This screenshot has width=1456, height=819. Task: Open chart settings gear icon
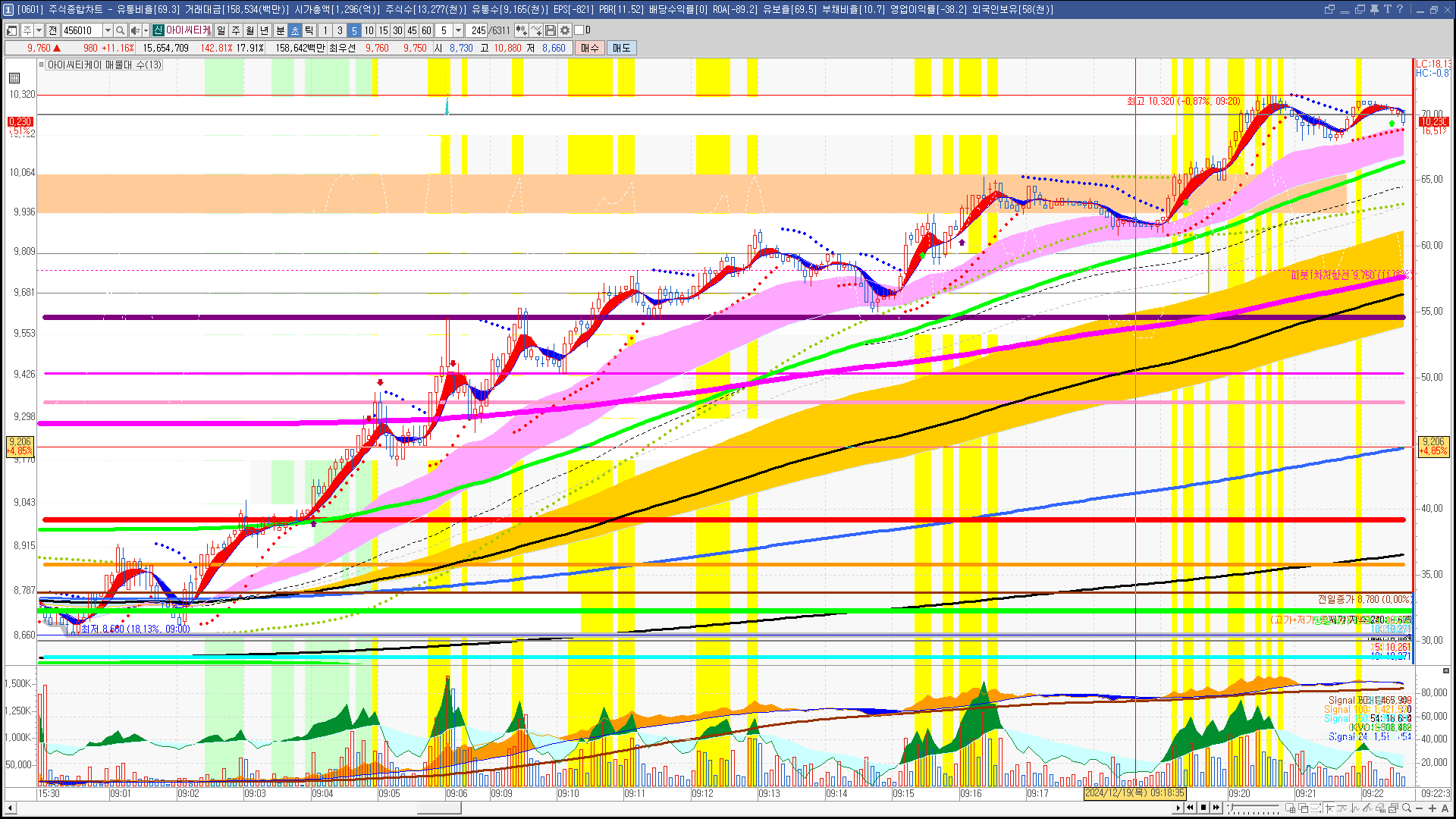click(565, 30)
